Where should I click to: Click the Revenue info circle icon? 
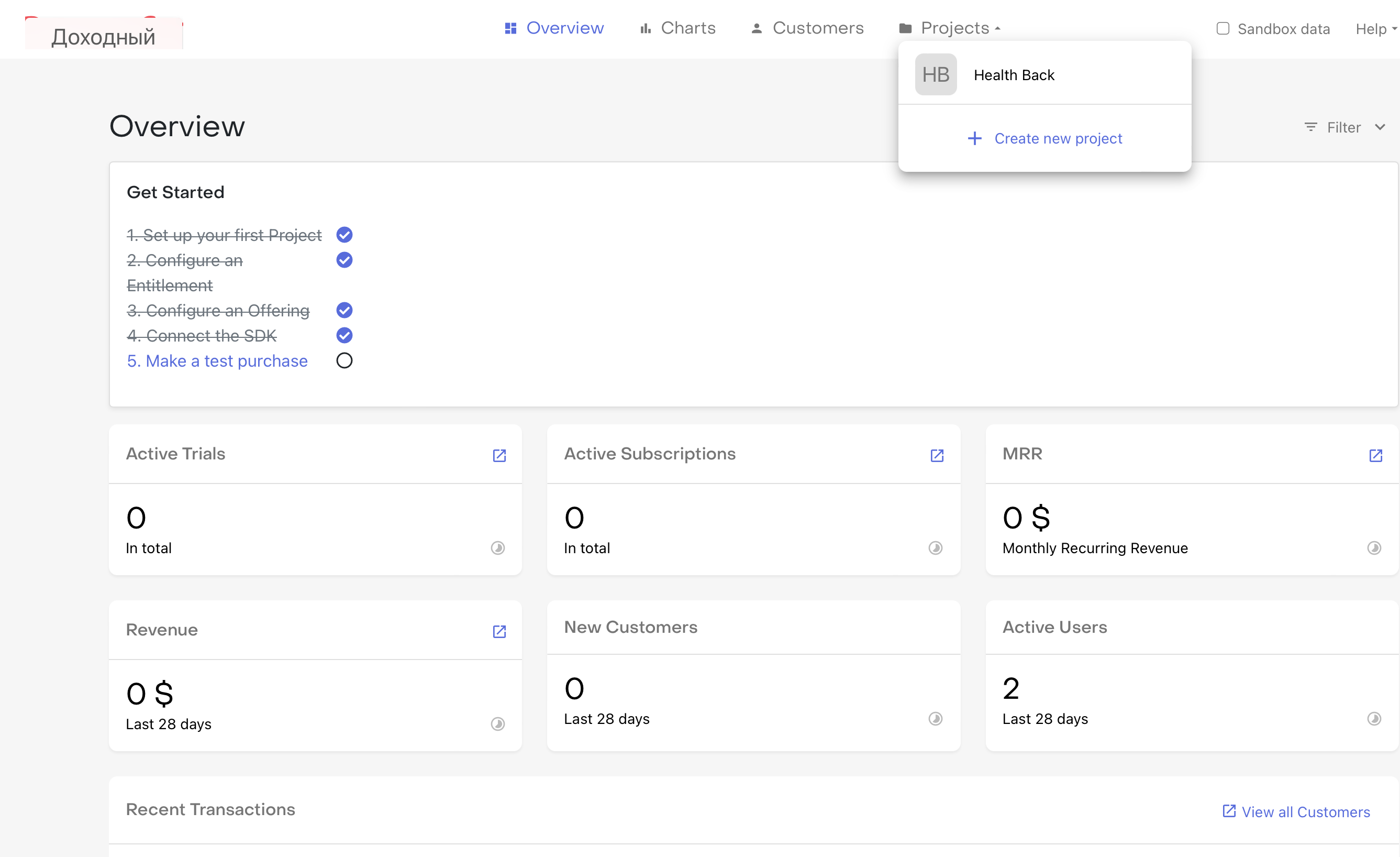point(498,724)
